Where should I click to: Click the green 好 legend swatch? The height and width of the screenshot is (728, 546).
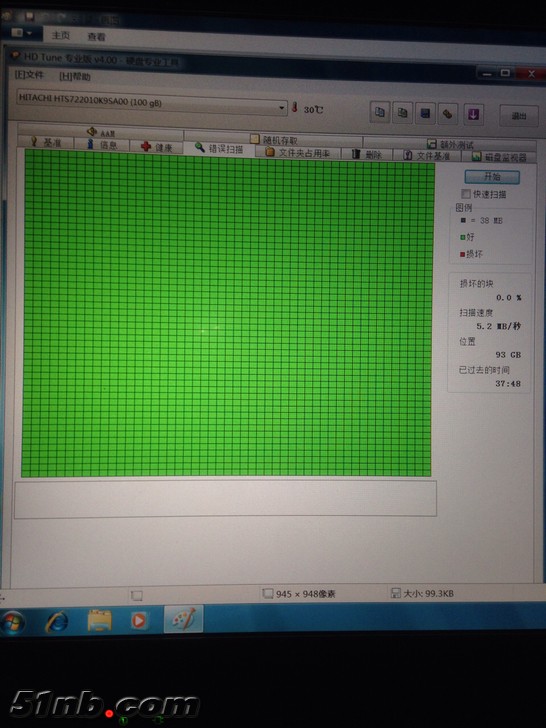[x=462, y=237]
